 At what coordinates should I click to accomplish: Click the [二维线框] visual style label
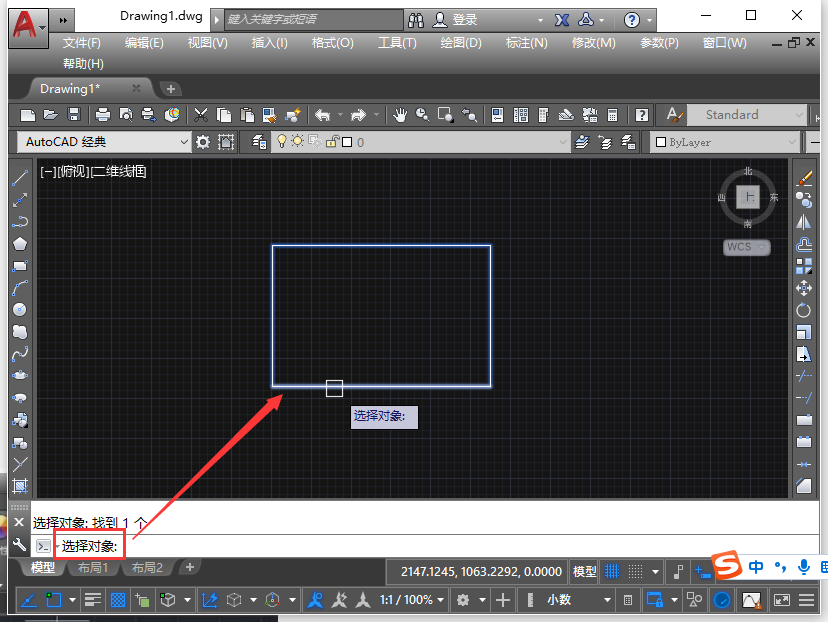coord(119,172)
